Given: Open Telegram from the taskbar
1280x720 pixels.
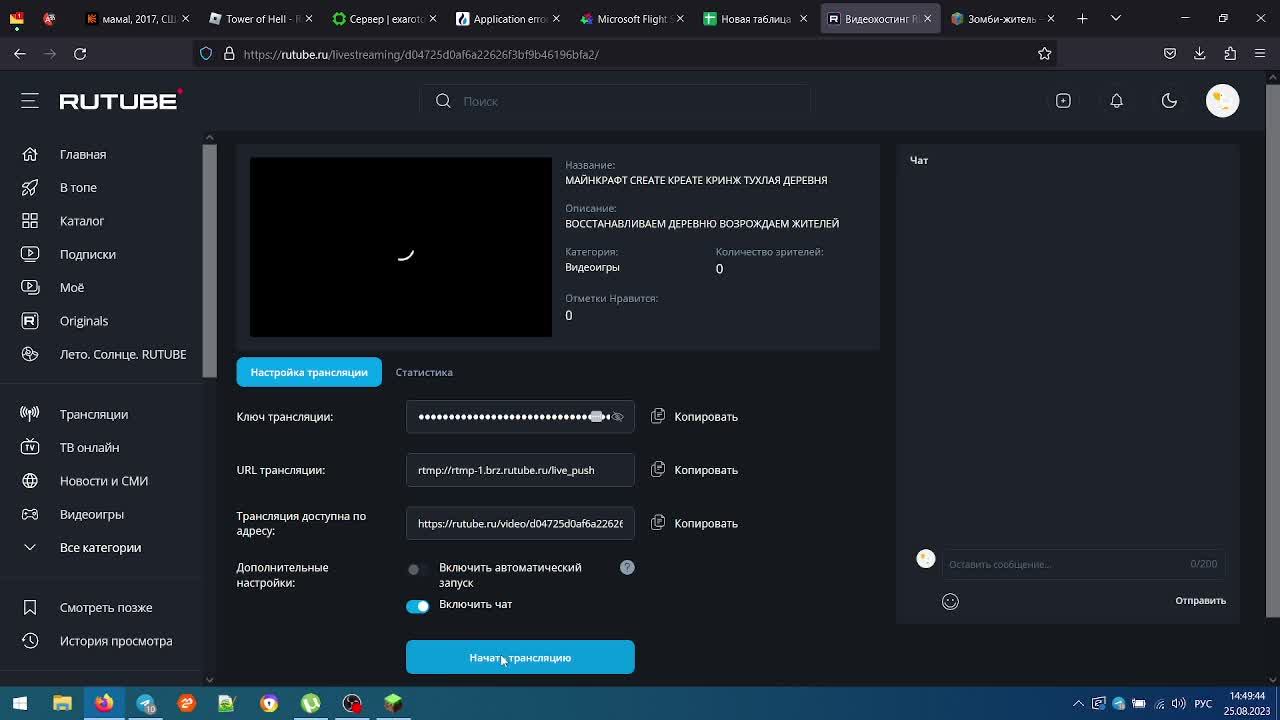Looking at the screenshot, I should (x=145, y=703).
